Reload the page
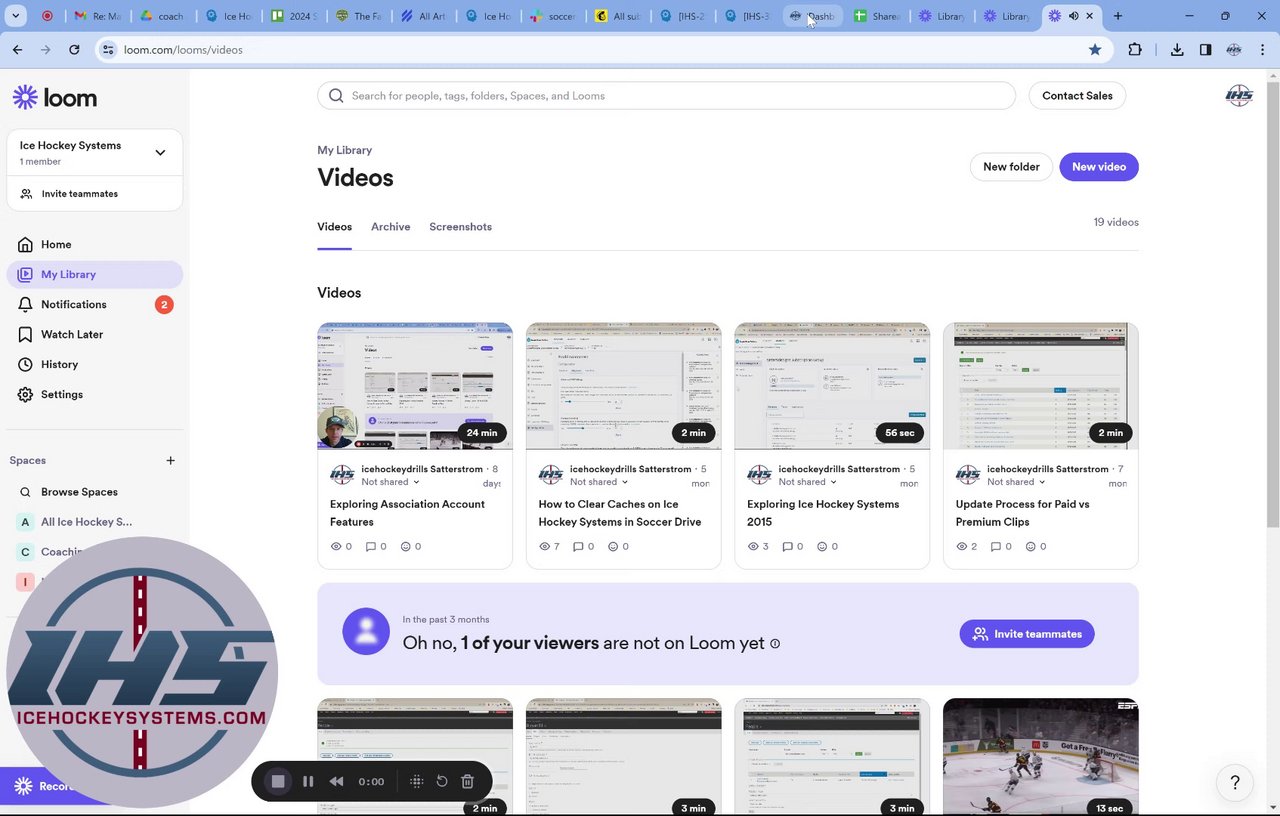The width and height of the screenshot is (1280, 816). click(x=74, y=49)
